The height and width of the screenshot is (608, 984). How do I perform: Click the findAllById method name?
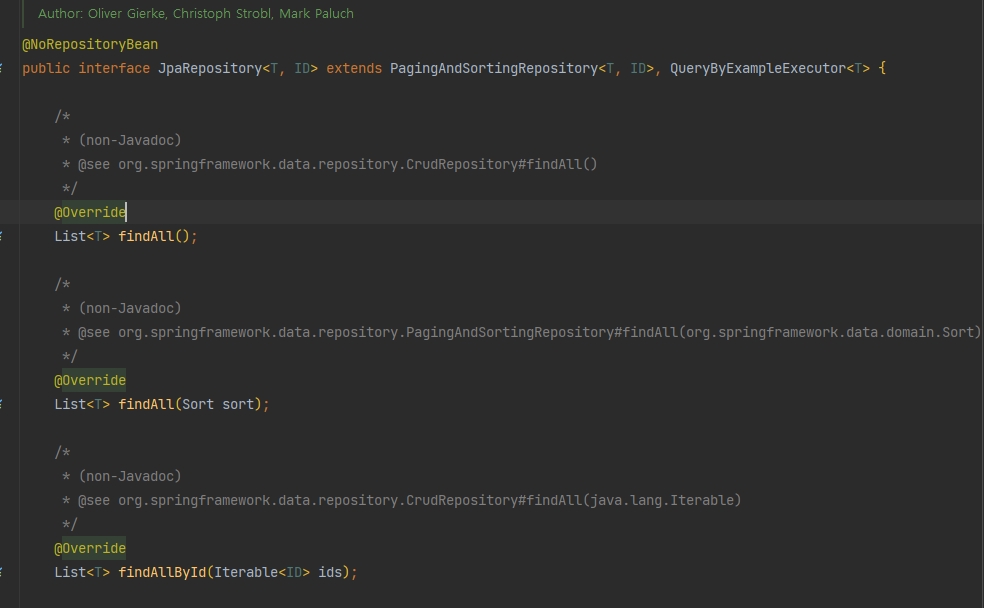[163, 573]
